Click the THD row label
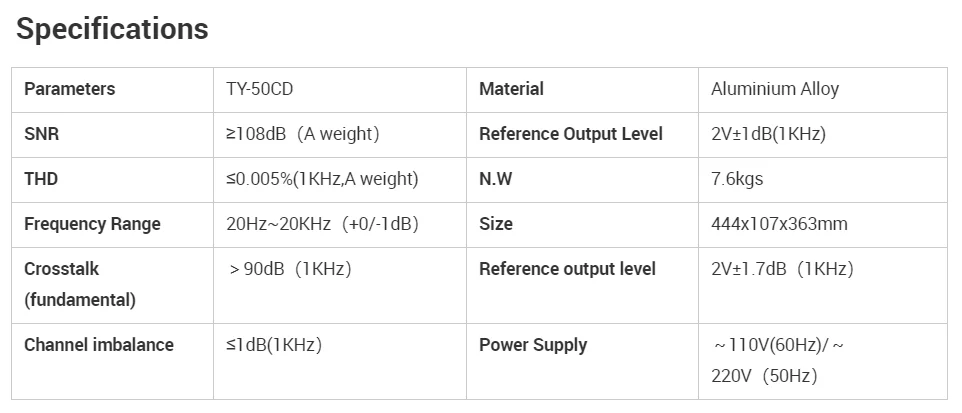Image resolution: width=962 pixels, height=413 pixels. click(41, 179)
